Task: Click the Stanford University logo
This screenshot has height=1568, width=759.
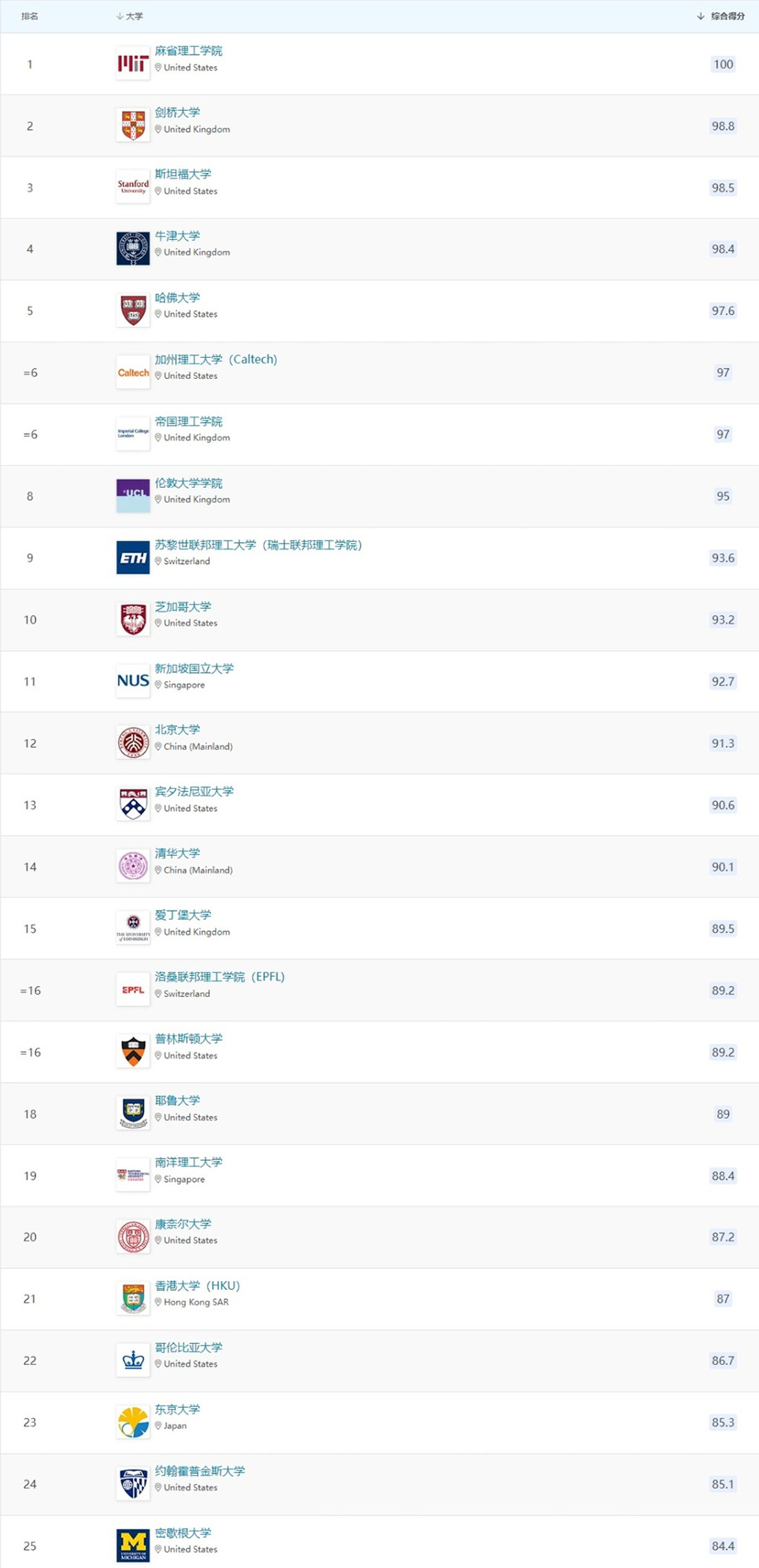Action: (x=133, y=187)
